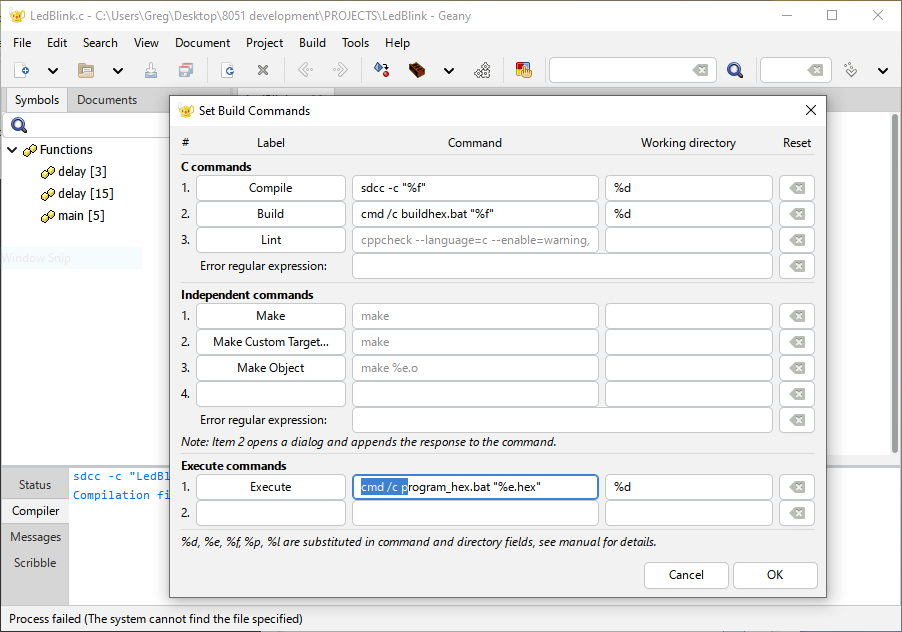Switch to the Messages tab
902x632 pixels.
click(x=35, y=537)
